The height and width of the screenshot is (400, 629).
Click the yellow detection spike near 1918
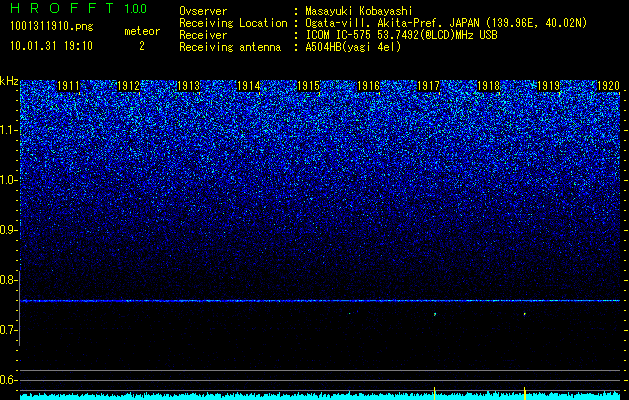pyautogui.click(x=525, y=393)
